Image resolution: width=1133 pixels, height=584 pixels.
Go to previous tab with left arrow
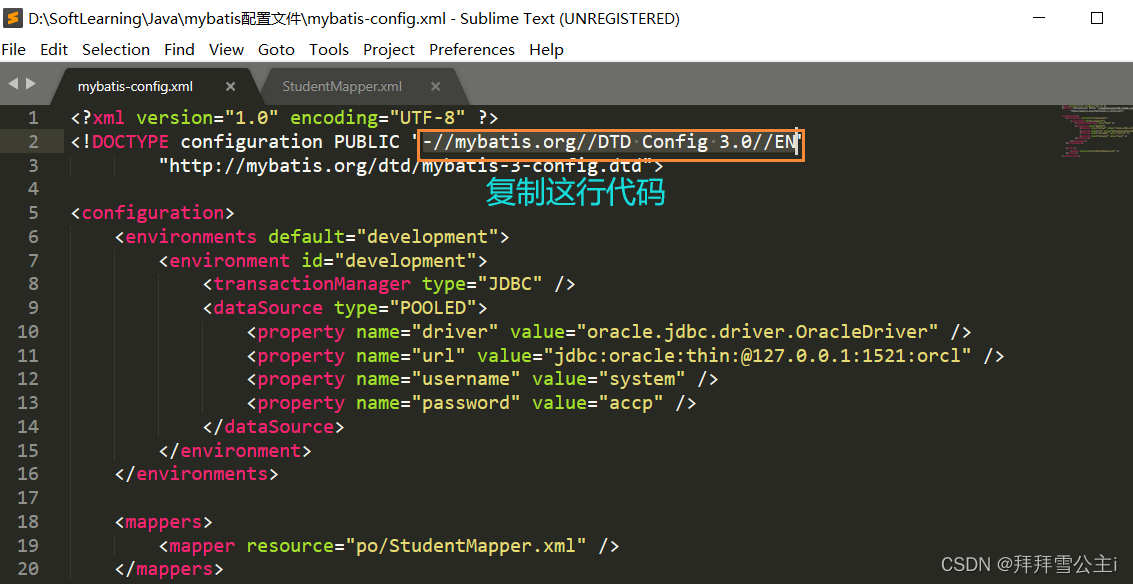(x=12, y=84)
